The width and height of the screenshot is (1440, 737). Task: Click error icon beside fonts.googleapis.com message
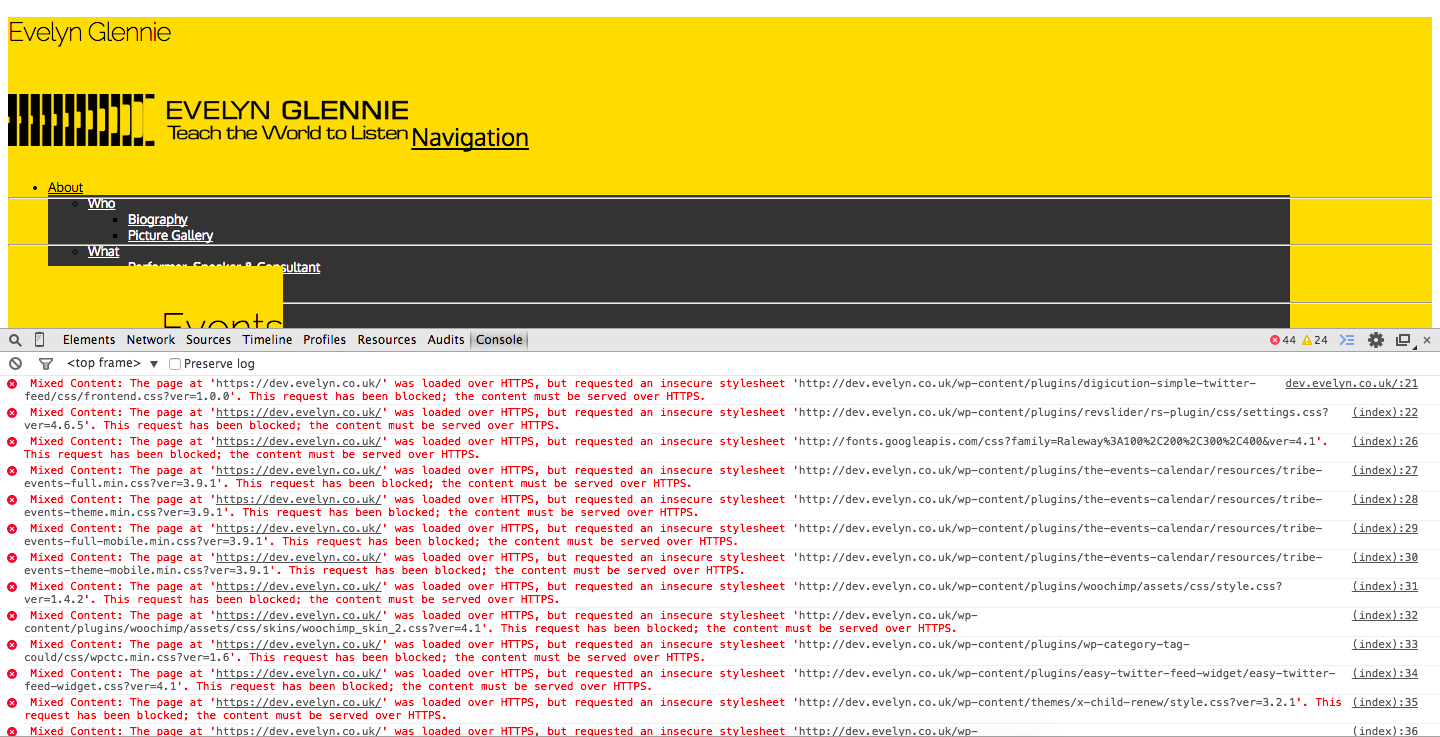tap(12, 442)
